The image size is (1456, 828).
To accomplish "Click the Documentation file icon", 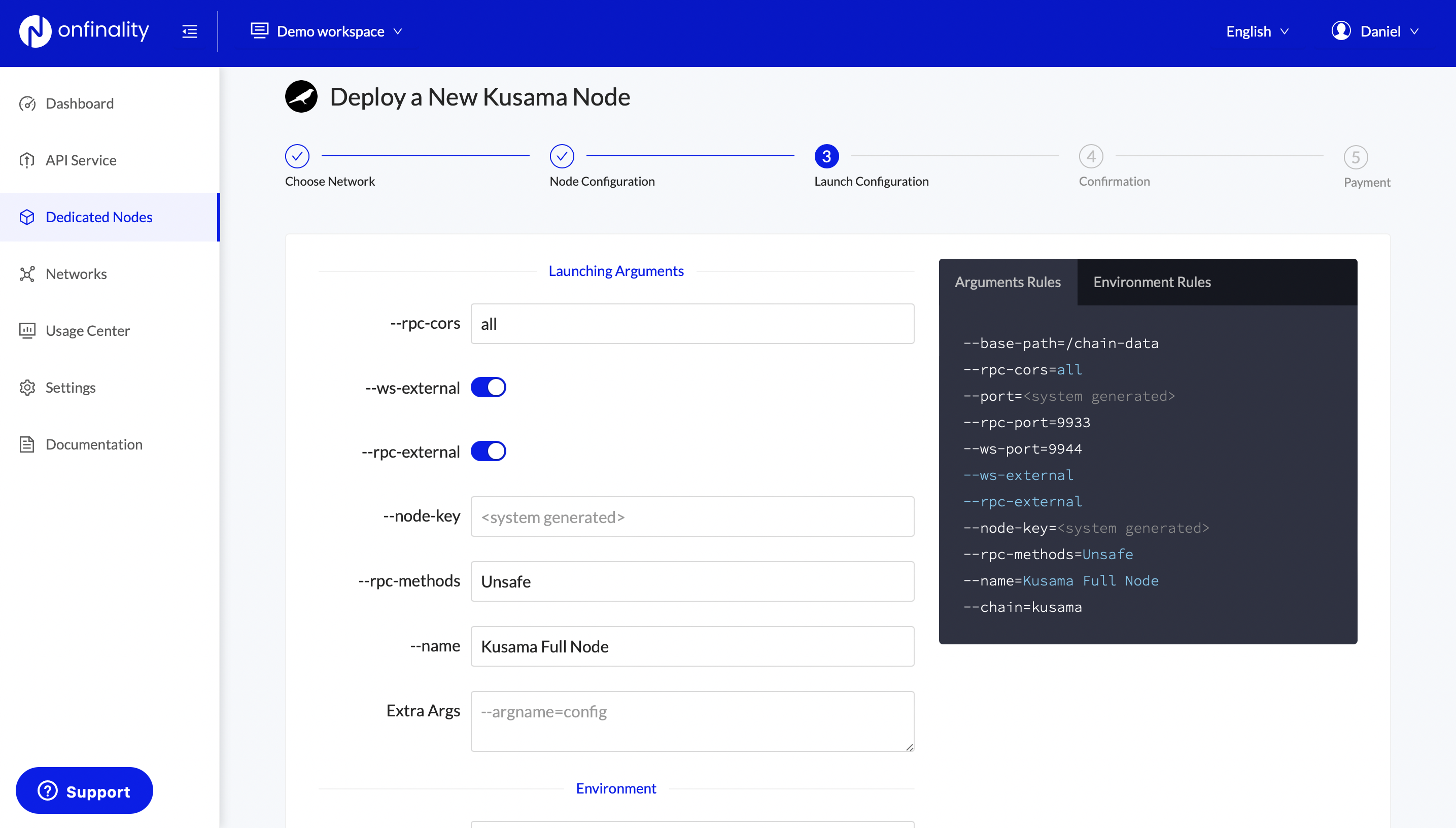I will (27, 445).
